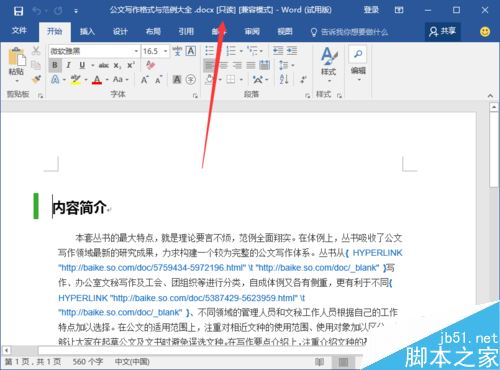This screenshot has width=500, height=370.
Task: Click the Redo icon in quick access toolbar
Action: tap(58, 11)
